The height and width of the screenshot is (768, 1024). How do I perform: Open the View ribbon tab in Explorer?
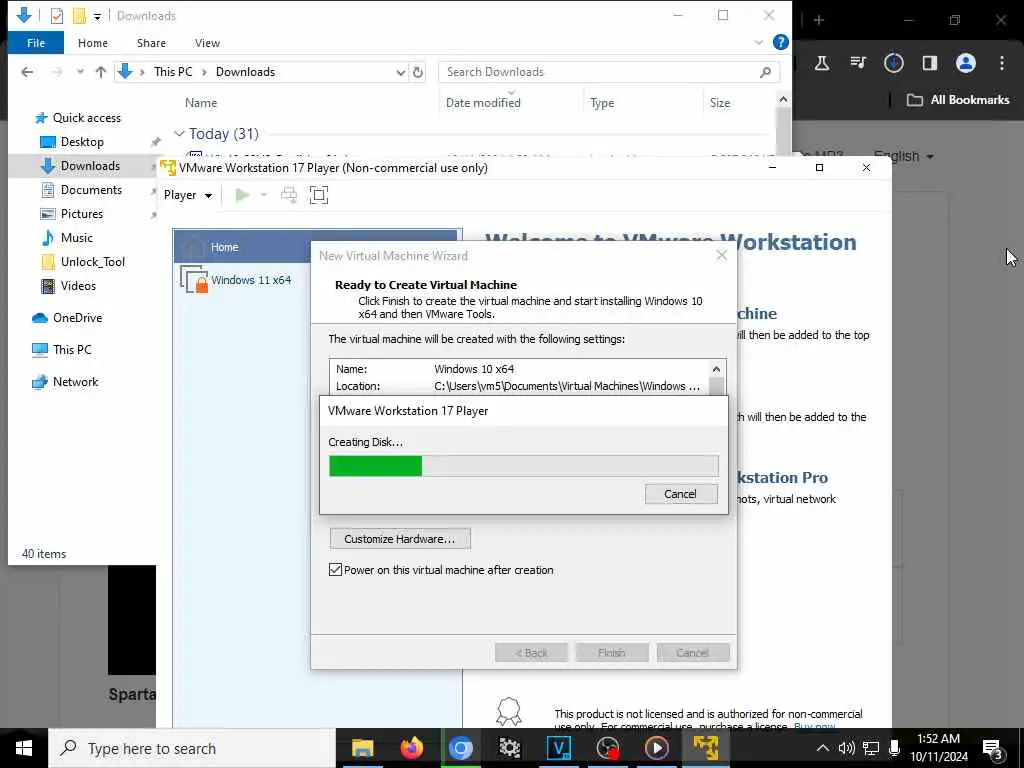[207, 43]
